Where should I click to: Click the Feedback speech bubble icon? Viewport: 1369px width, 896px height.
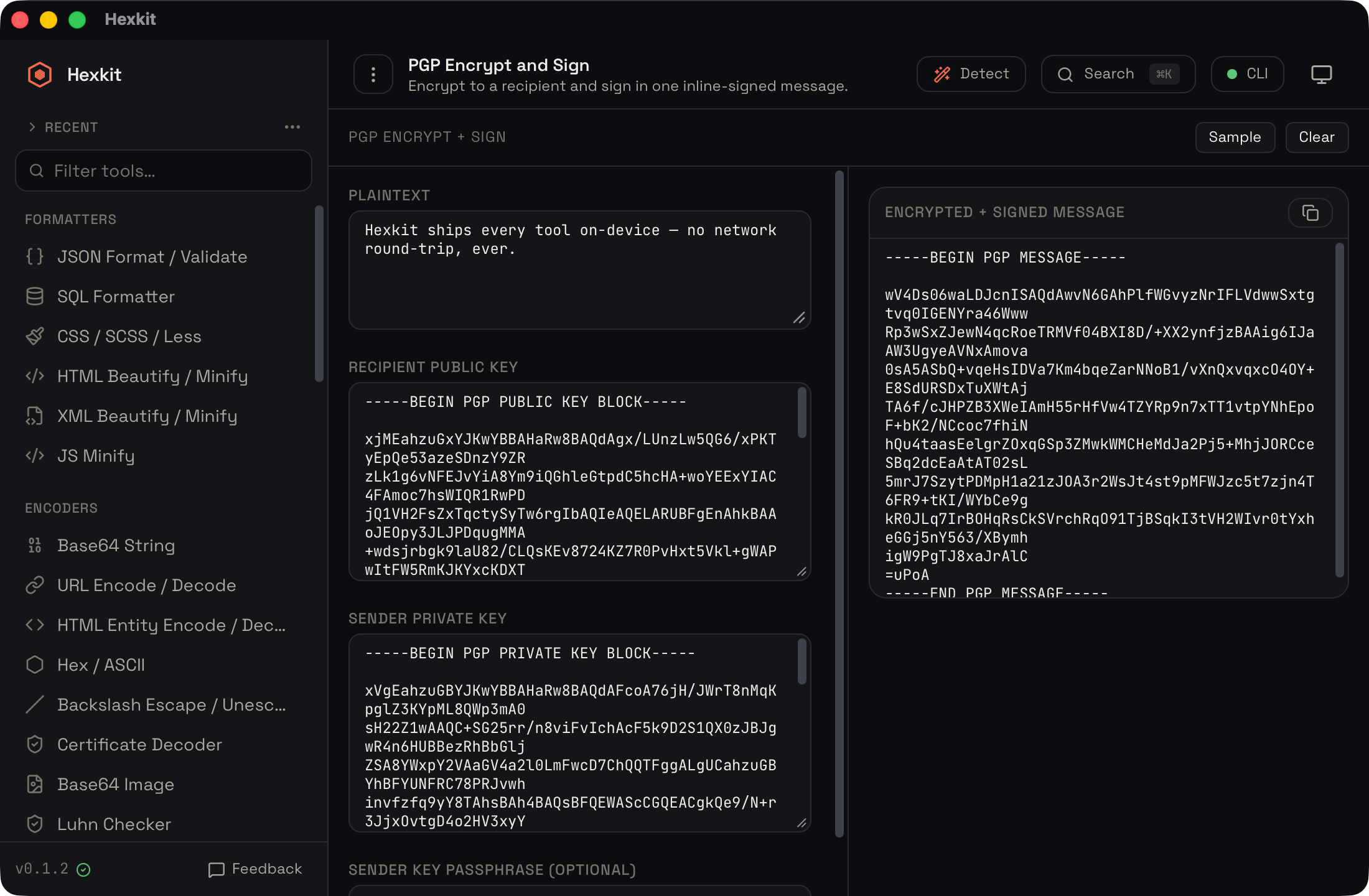[x=217, y=870]
